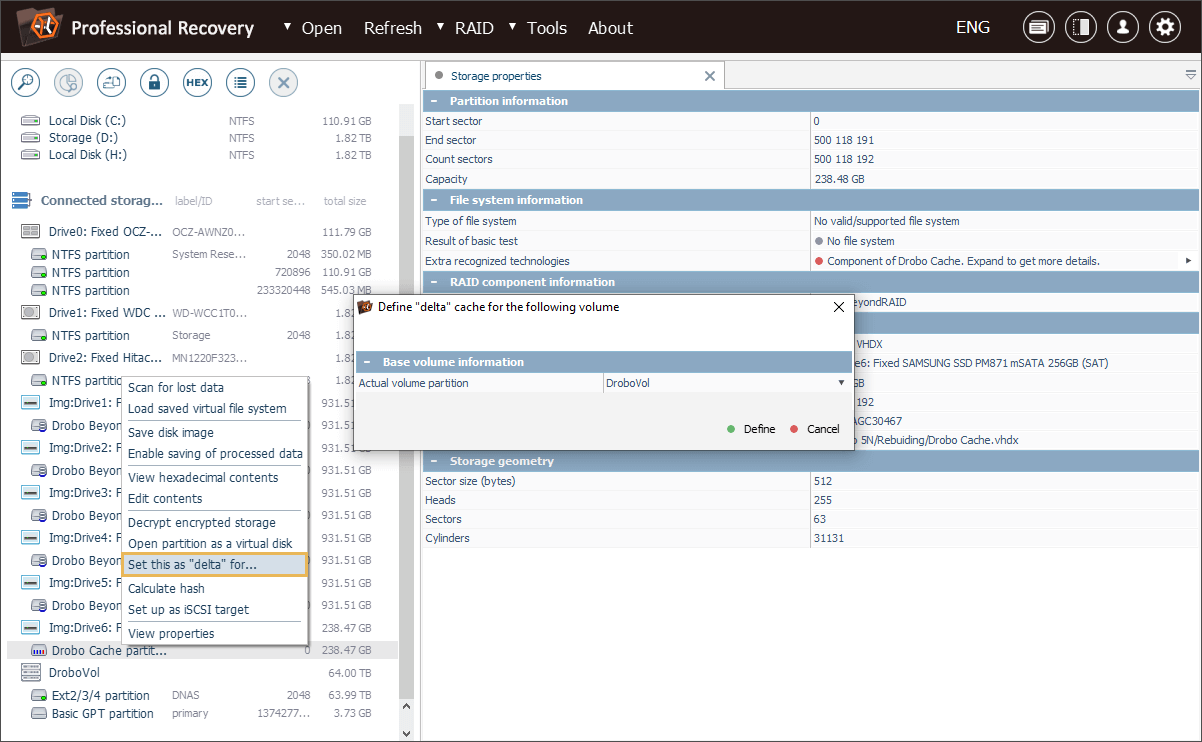Click the Storage (D:) drive icon

[30, 138]
